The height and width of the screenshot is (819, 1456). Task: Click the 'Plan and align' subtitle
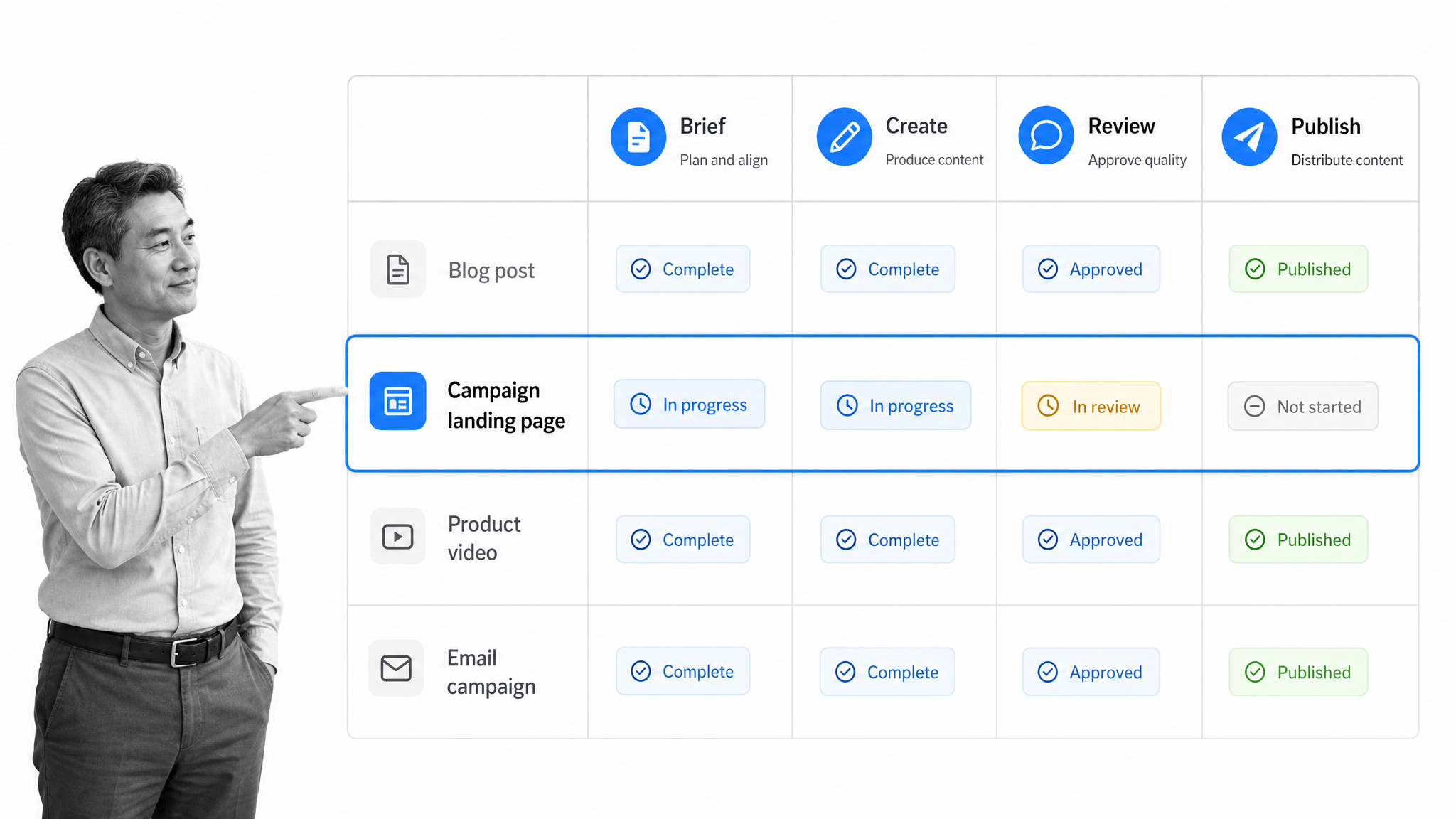pyautogui.click(x=724, y=160)
